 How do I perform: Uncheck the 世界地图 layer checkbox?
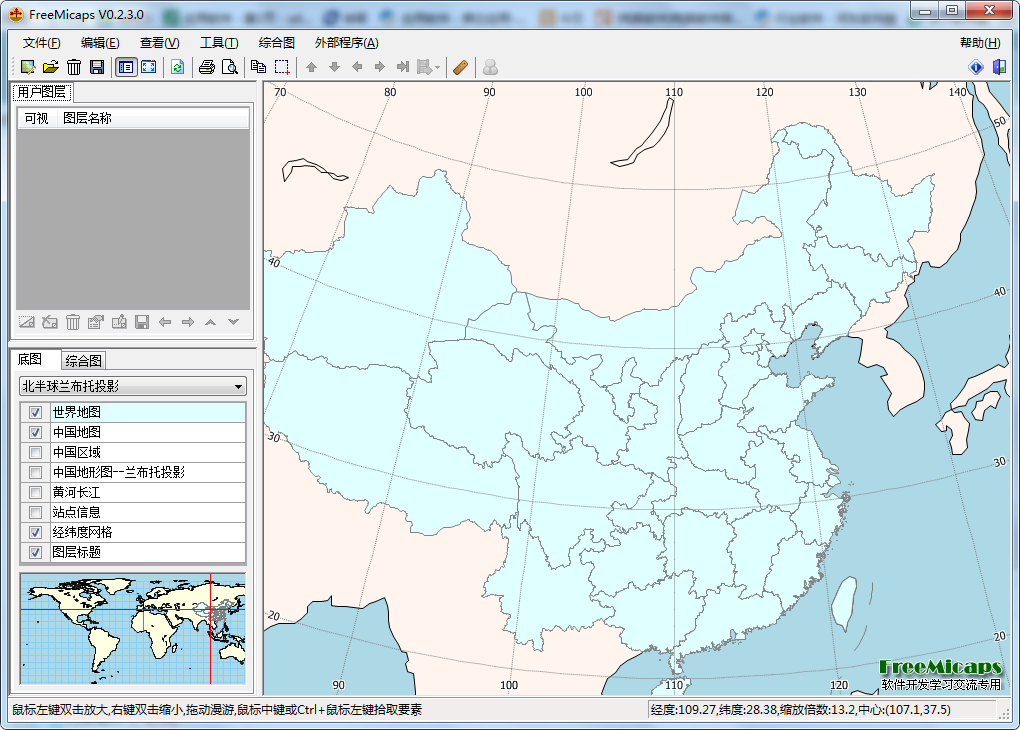(x=36, y=412)
